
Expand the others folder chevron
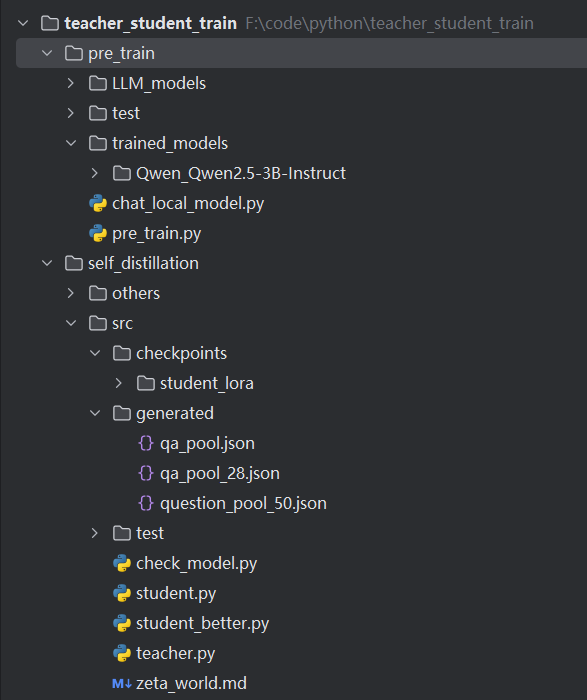click(71, 293)
